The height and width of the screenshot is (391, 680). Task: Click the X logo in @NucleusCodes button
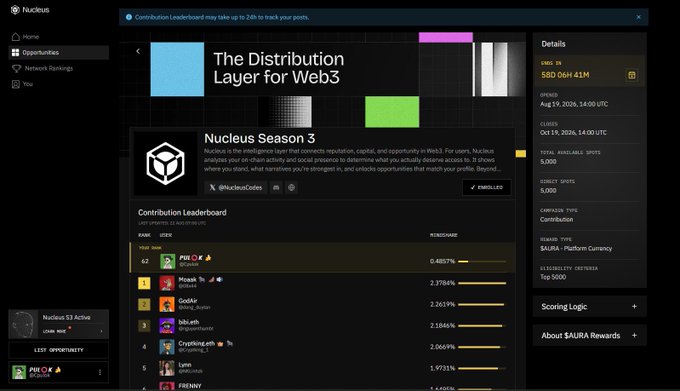[212, 188]
